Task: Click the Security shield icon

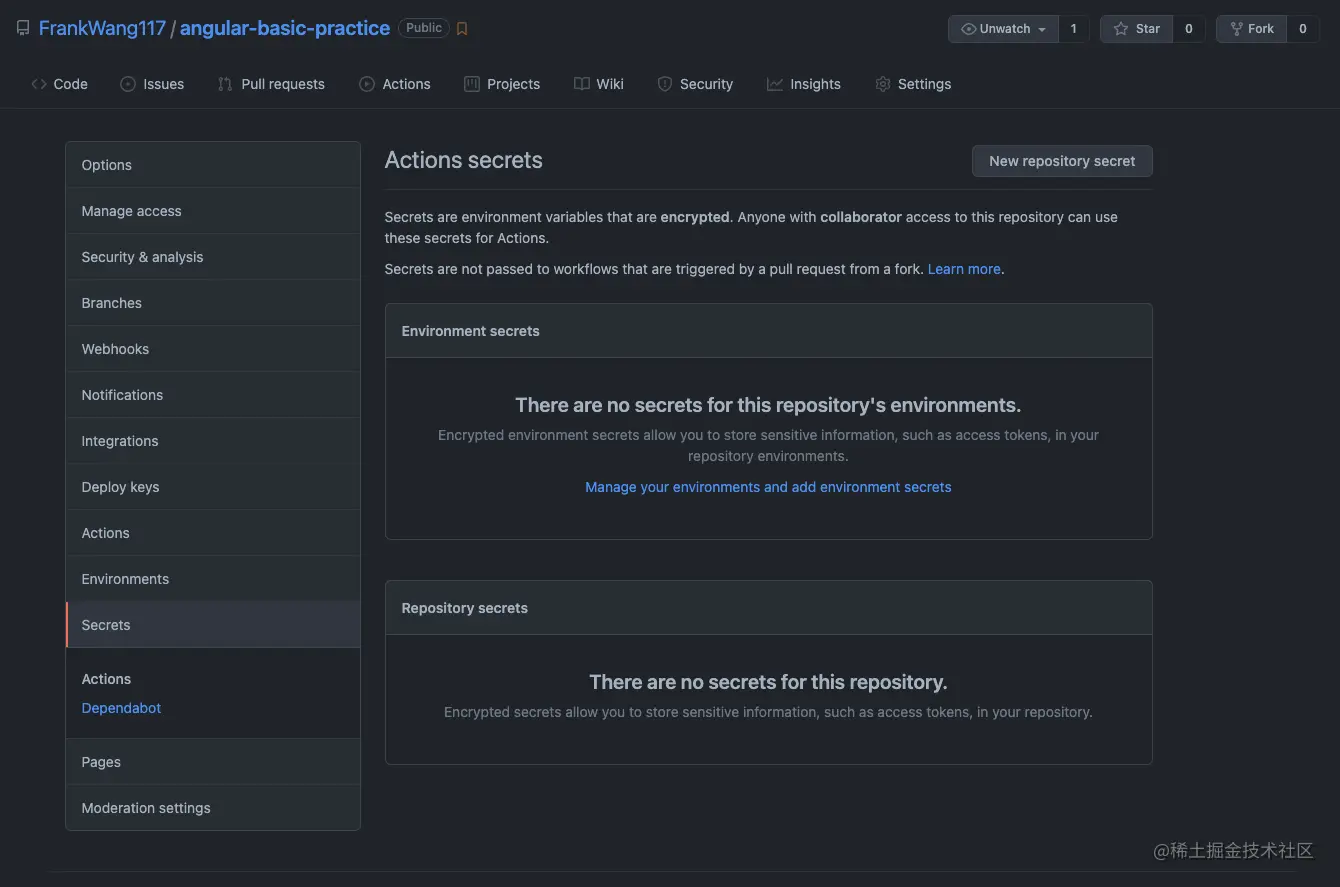Action: click(x=665, y=84)
